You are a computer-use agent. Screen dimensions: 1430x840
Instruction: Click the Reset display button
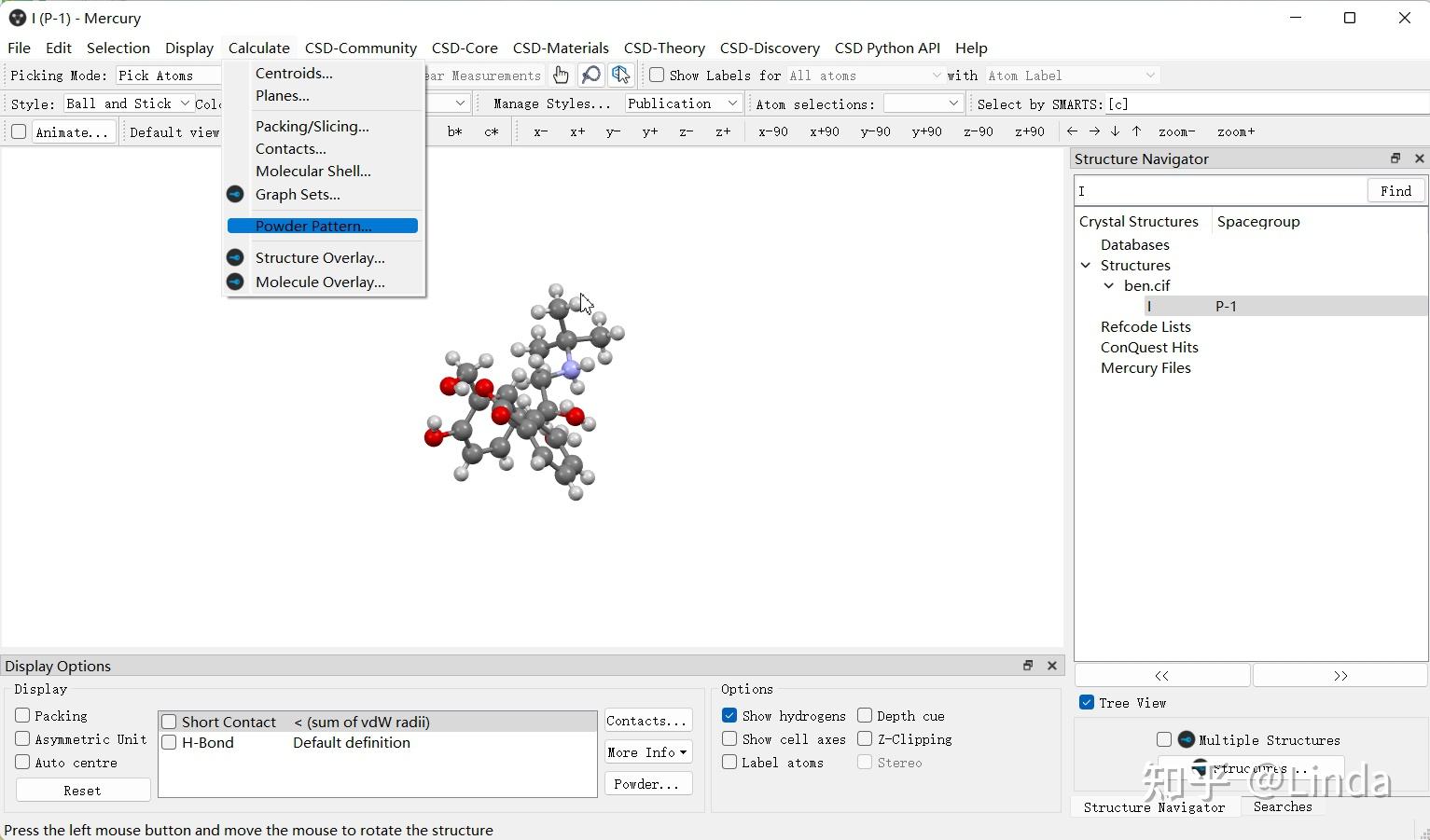coord(83,791)
